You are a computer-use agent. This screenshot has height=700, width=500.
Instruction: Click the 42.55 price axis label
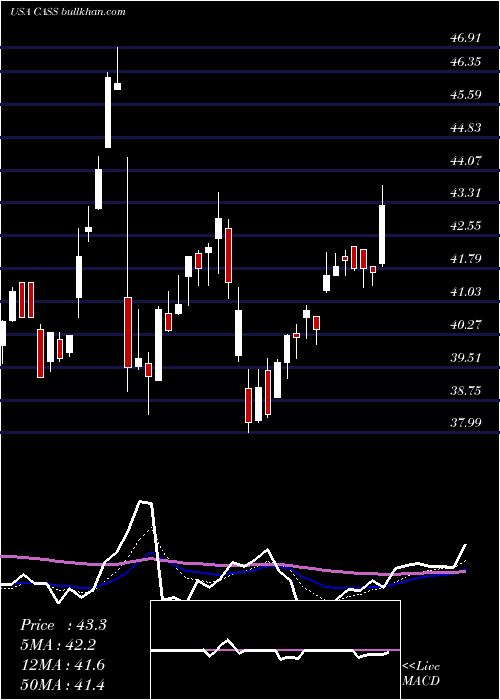(466, 225)
